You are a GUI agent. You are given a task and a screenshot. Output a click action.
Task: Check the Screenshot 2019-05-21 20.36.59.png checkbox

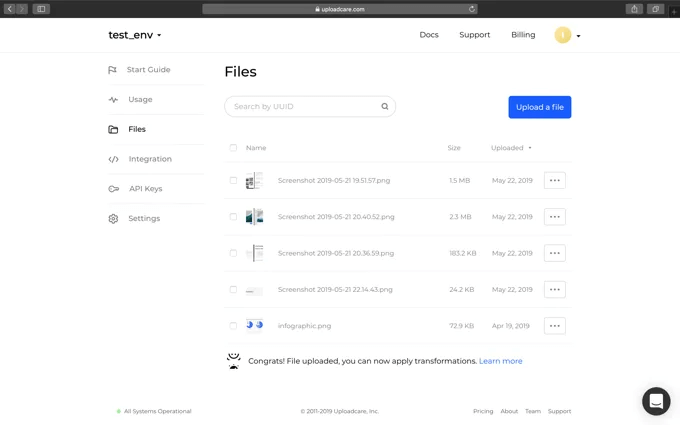tap(233, 253)
